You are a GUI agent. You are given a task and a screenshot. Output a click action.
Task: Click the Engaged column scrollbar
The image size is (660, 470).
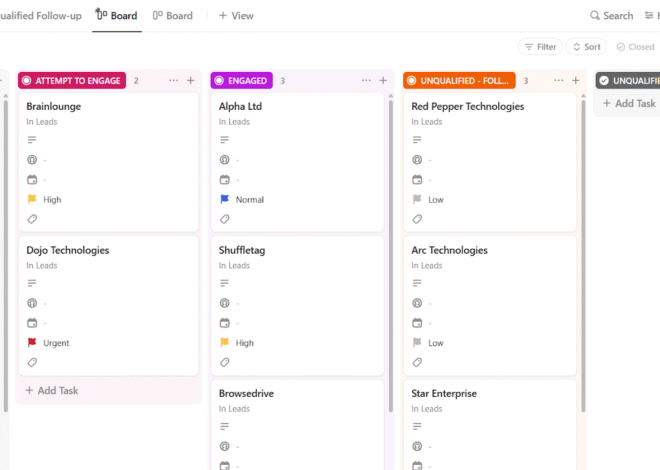pyautogui.click(x=391, y=254)
